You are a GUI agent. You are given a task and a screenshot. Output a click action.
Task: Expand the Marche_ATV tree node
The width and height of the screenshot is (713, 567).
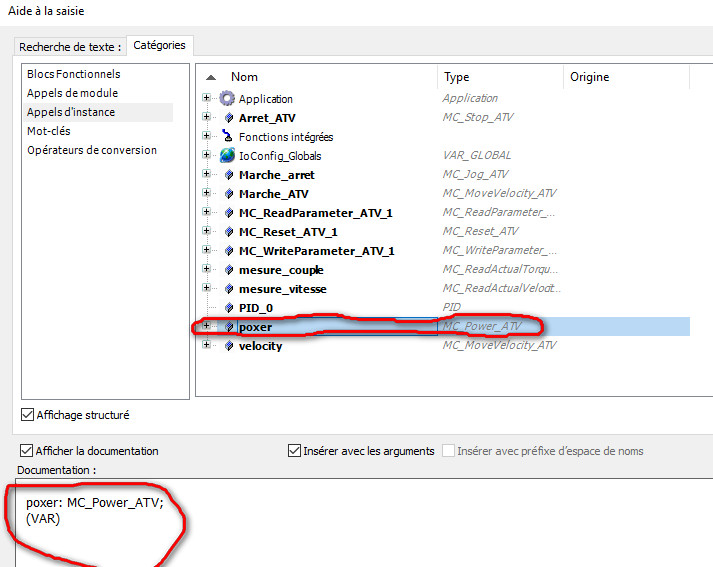pos(207,194)
